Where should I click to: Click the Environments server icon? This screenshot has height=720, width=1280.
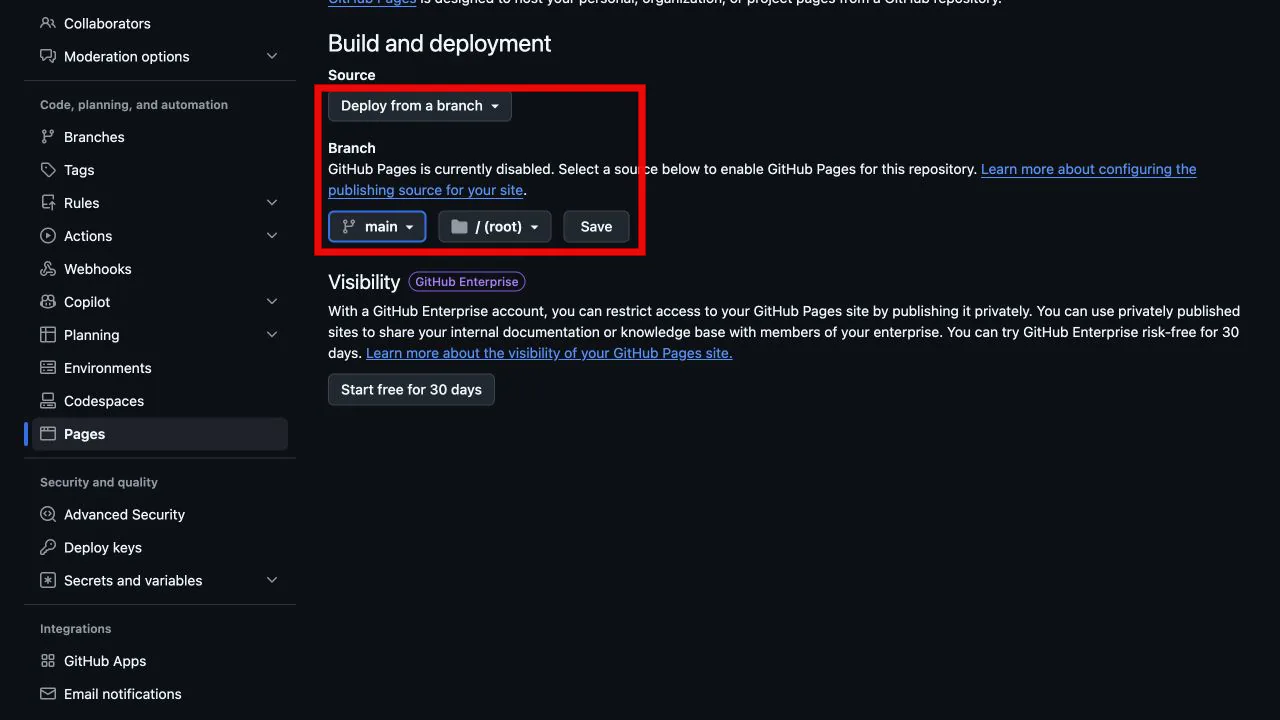point(48,368)
